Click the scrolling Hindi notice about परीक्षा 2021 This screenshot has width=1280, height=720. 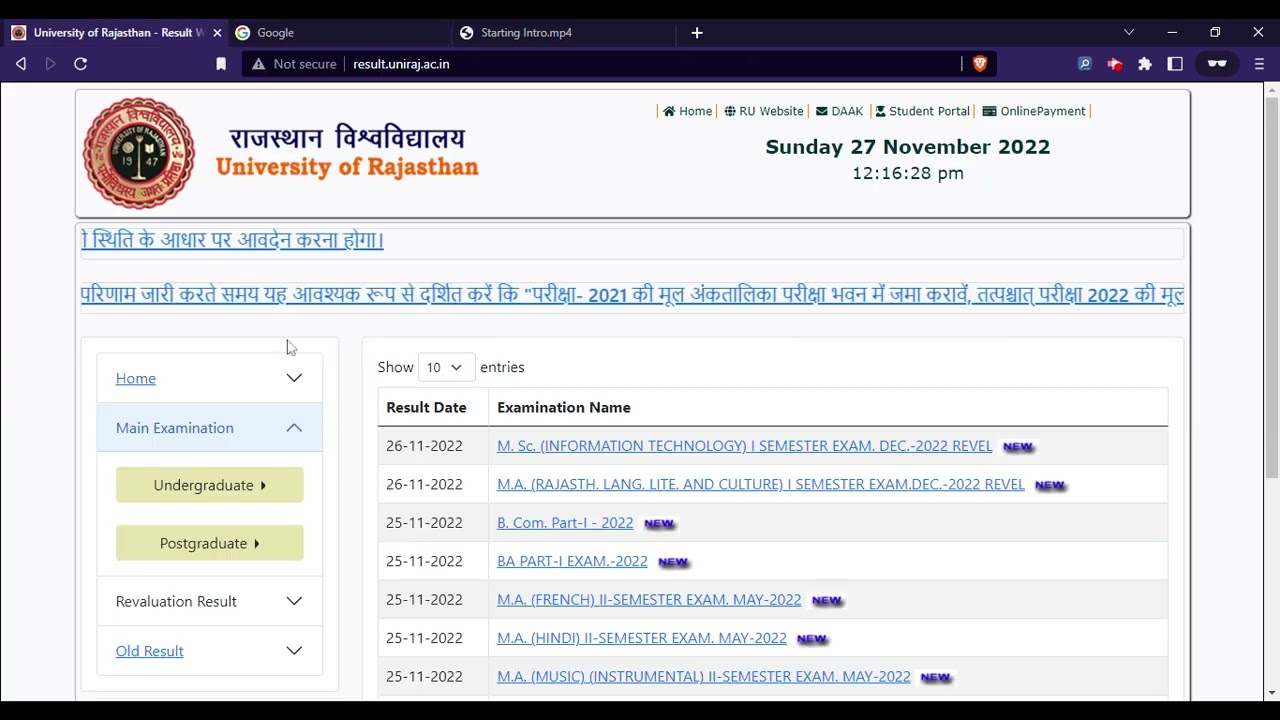click(632, 295)
